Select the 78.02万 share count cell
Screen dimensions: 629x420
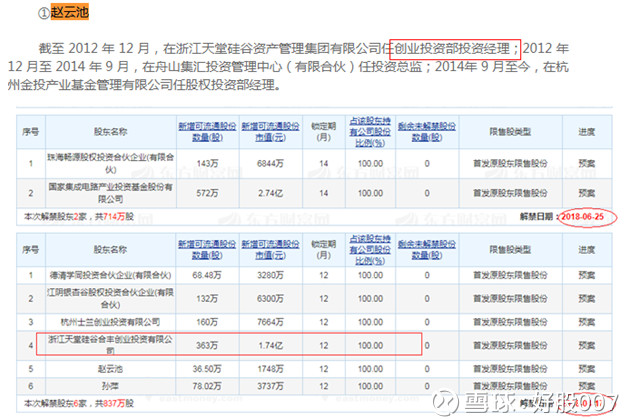pos(207,386)
